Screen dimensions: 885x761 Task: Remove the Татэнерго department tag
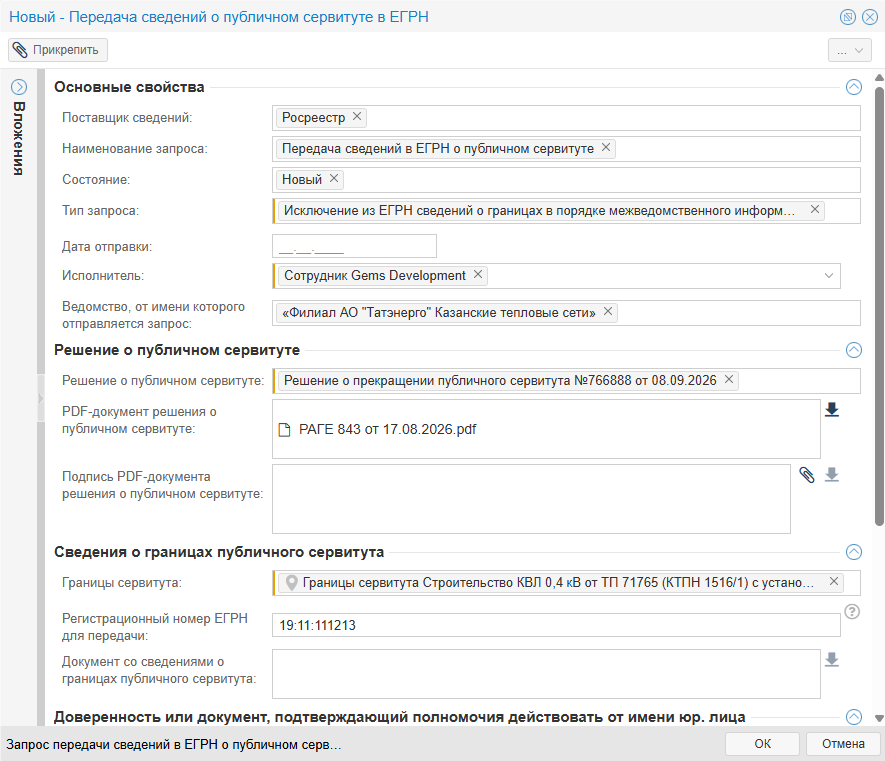608,312
